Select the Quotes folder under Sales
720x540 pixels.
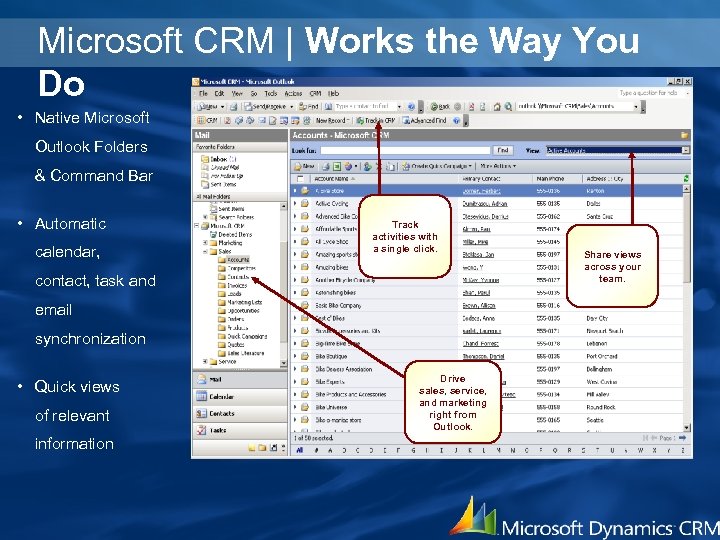(x=231, y=344)
